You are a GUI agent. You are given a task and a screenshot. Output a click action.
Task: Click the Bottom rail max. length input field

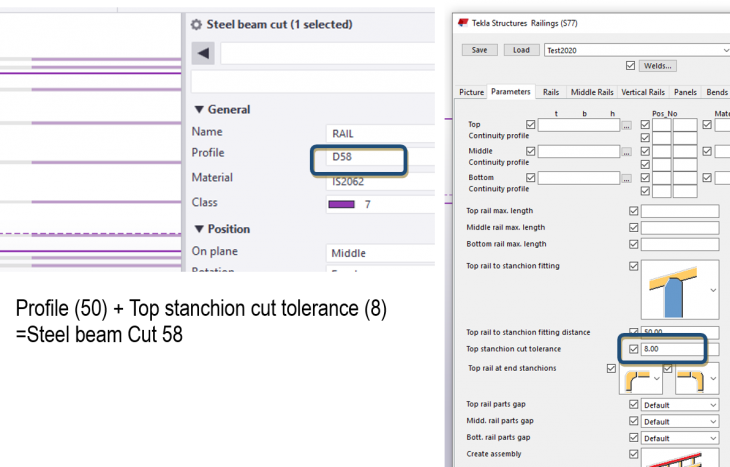pos(680,244)
